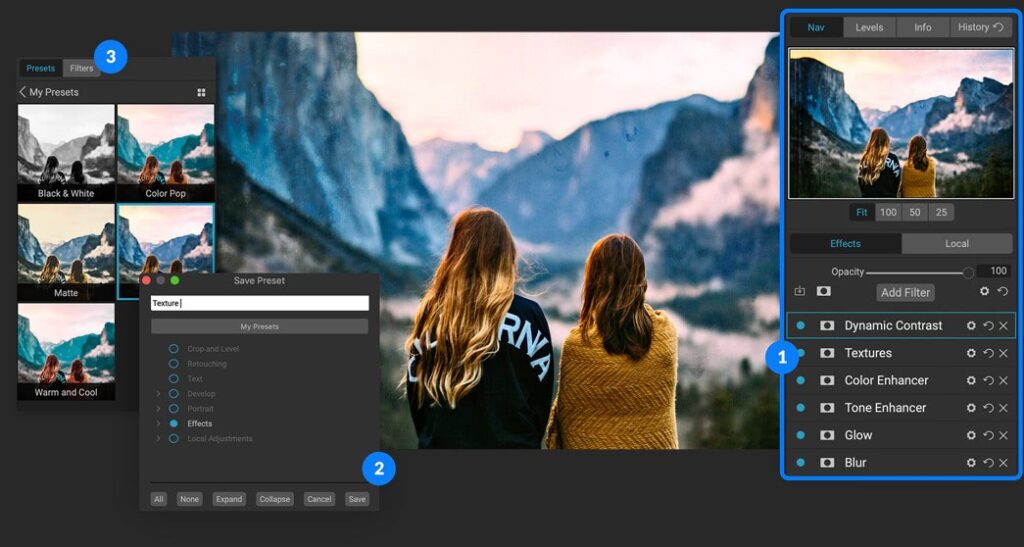Open Tone Enhancer gear settings

coord(971,408)
